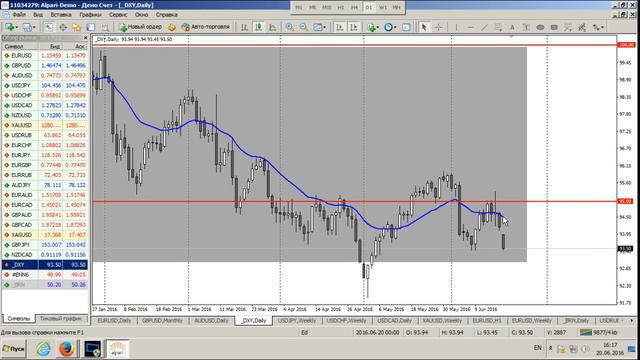
Task: Select the Arrows objects tool icon
Action: coord(597,27)
